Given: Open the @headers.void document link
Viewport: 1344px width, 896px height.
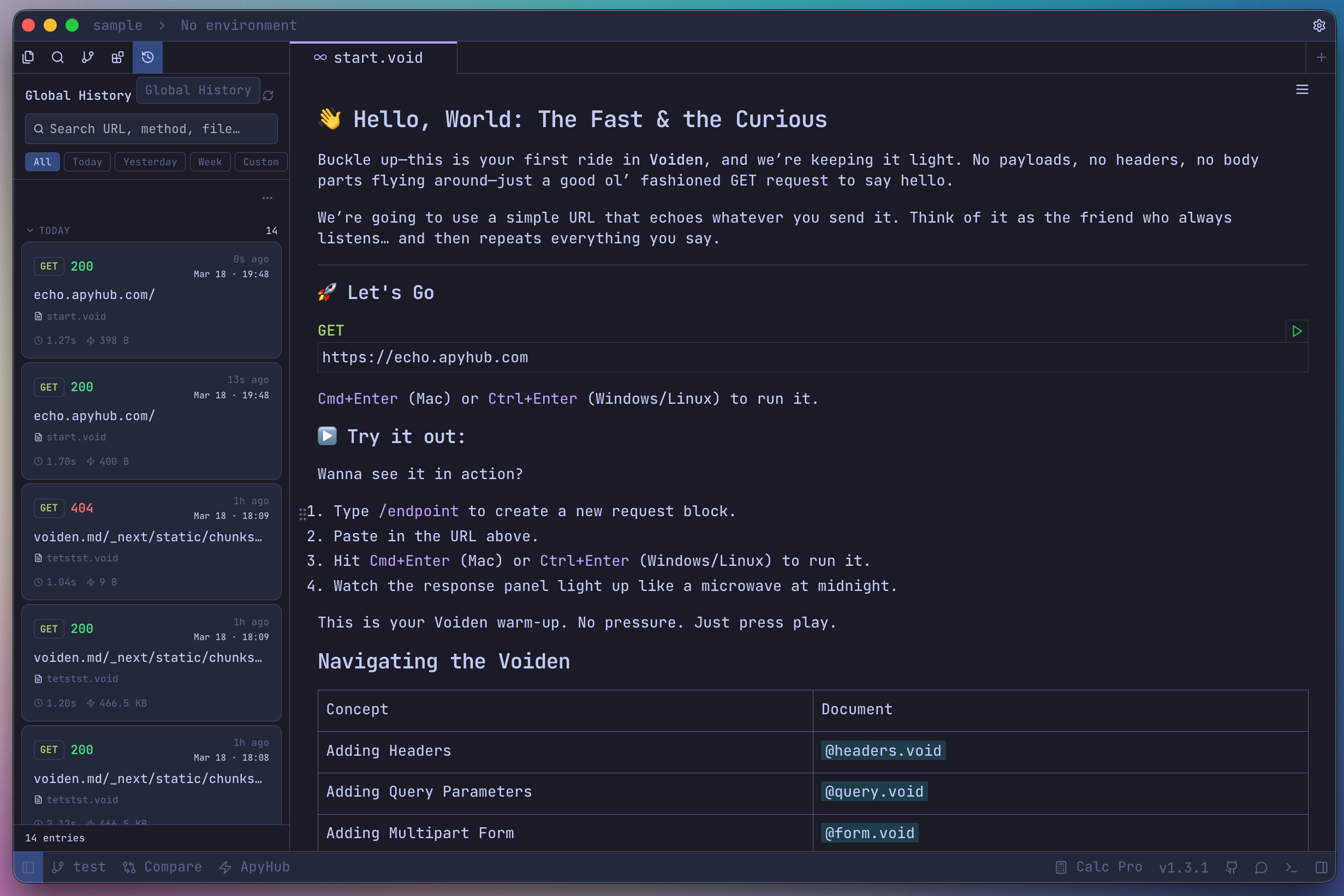Looking at the screenshot, I should (x=883, y=750).
